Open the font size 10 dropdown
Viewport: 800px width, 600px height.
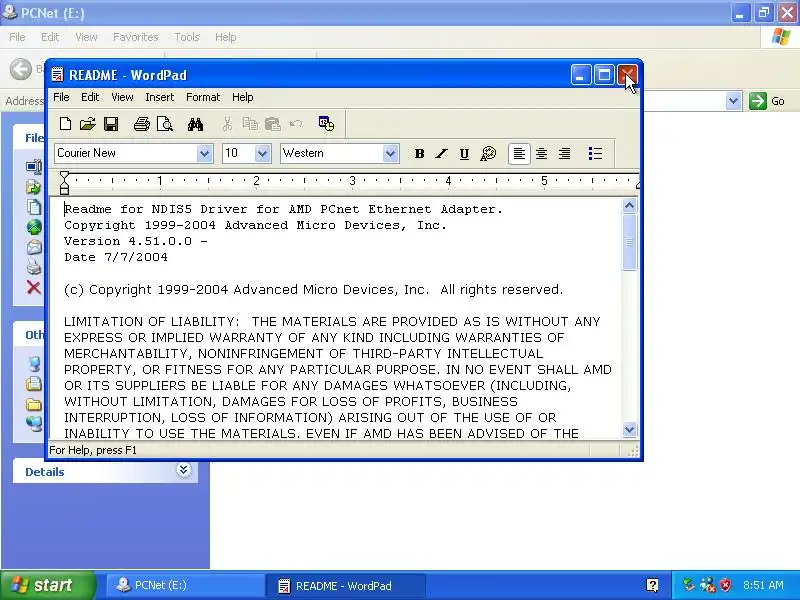pos(262,154)
